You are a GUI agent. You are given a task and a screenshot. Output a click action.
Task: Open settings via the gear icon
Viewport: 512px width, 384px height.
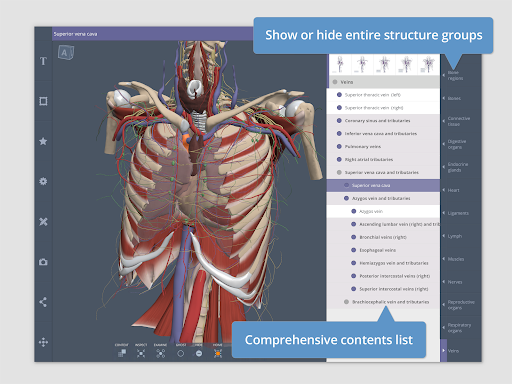click(43, 181)
